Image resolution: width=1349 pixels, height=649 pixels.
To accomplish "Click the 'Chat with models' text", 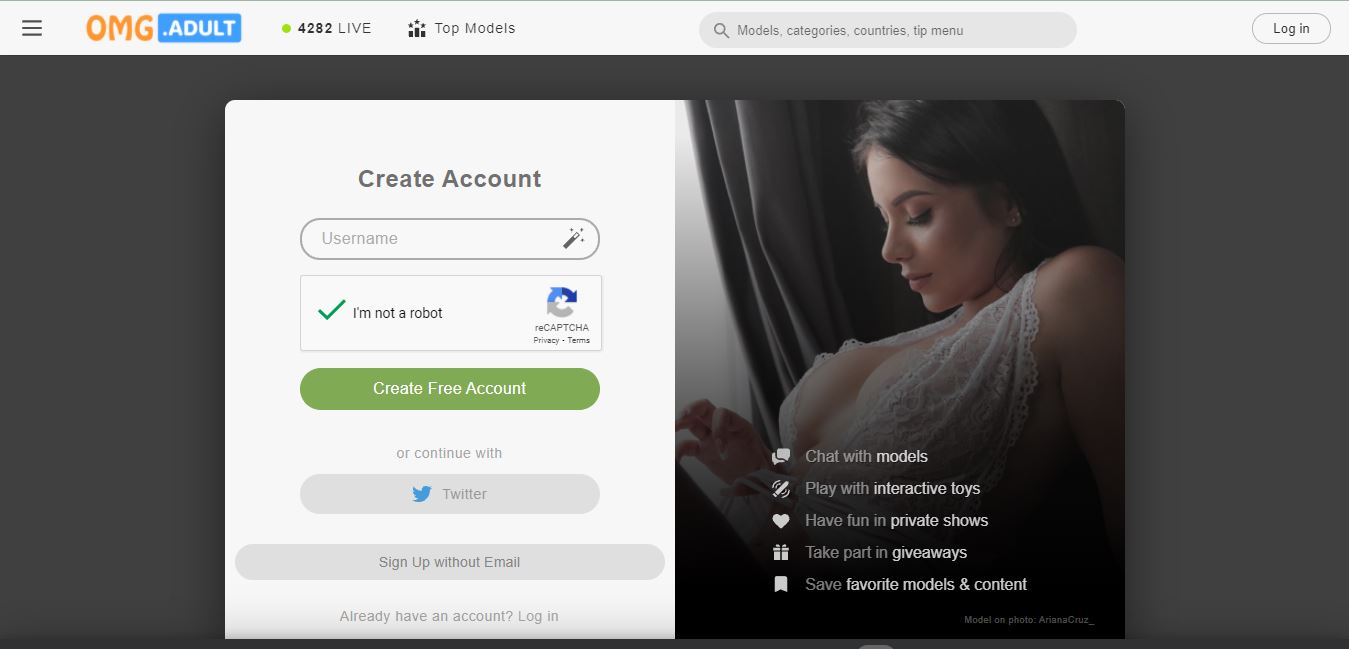I will (866, 456).
